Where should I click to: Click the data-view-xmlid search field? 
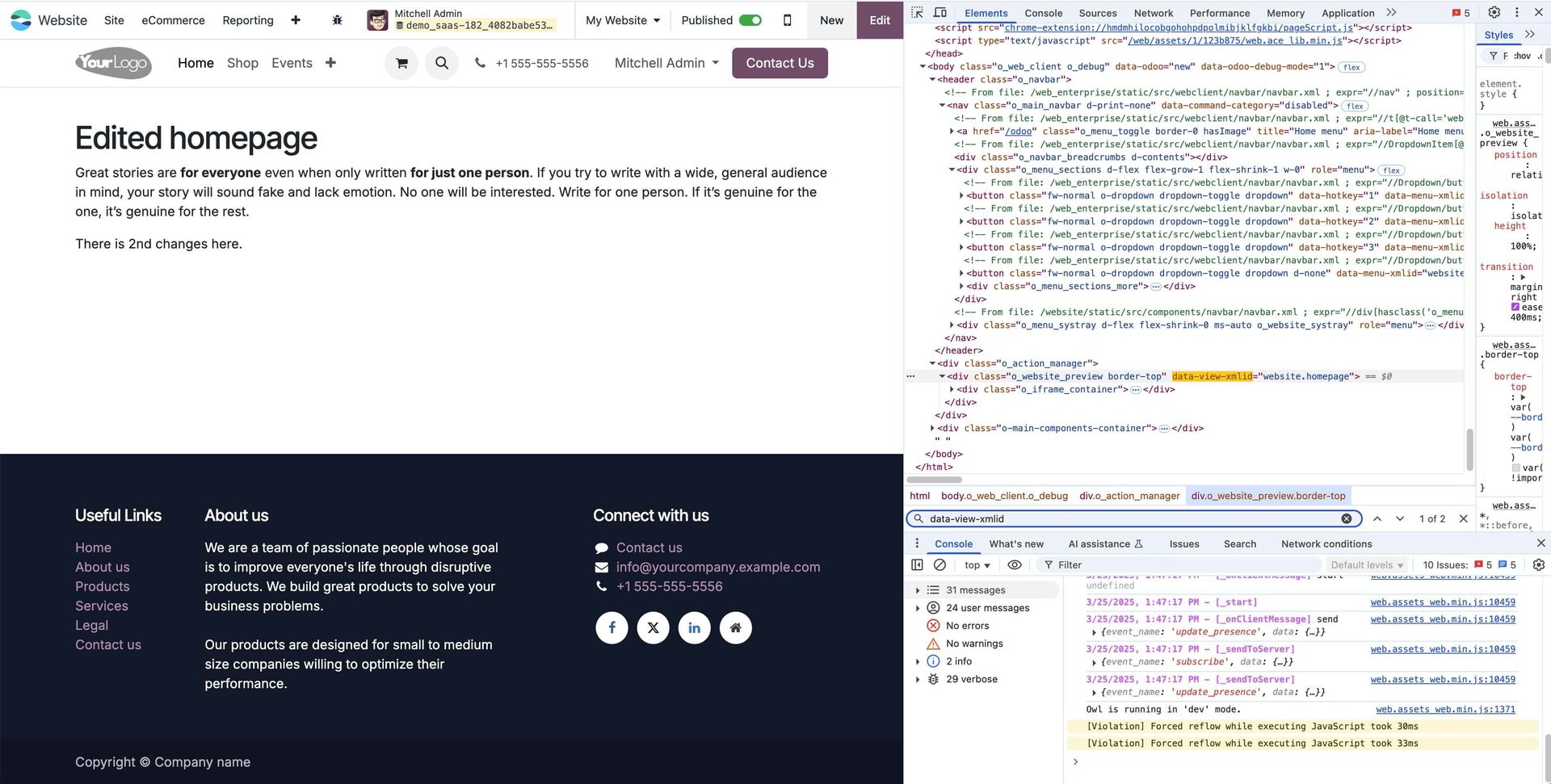click(x=1131, y=519)
